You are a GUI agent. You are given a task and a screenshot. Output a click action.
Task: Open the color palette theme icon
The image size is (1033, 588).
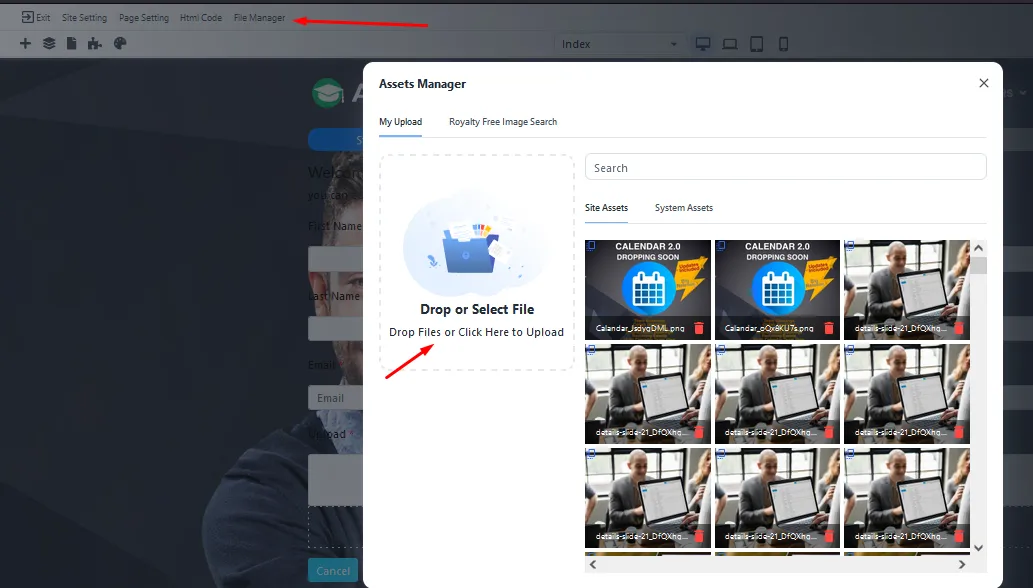[x=120, y=43]
